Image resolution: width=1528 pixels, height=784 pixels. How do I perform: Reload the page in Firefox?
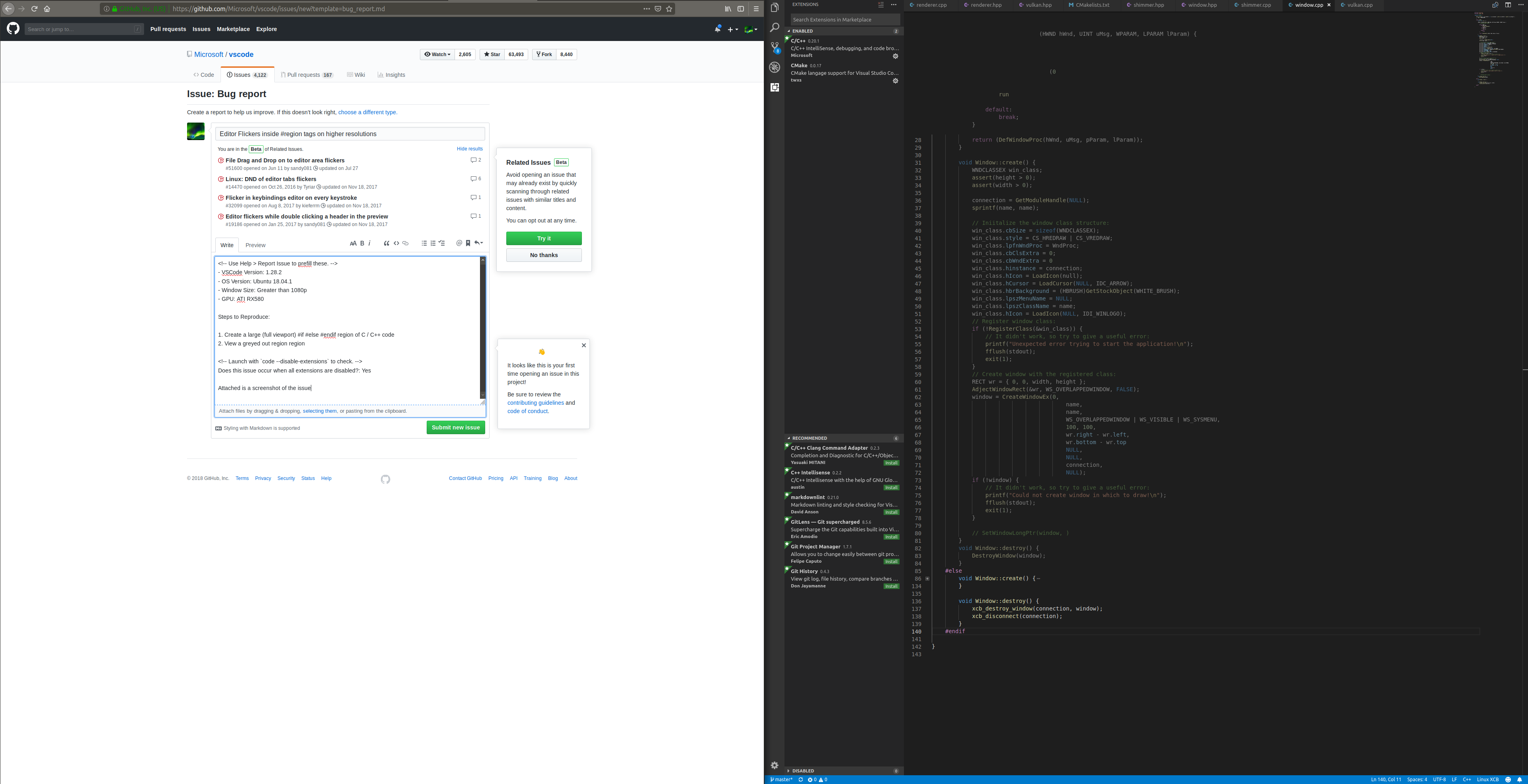[x=34, y=9]
